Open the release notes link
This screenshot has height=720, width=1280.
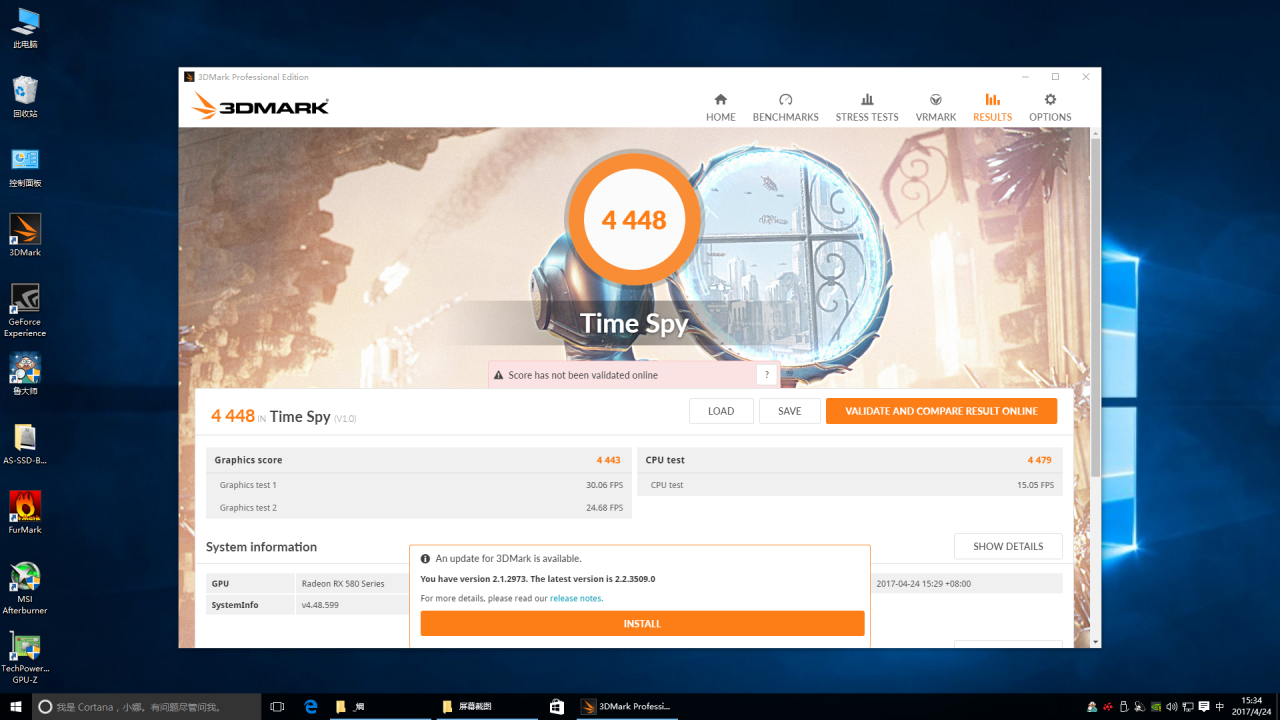[x=576, y=598]
